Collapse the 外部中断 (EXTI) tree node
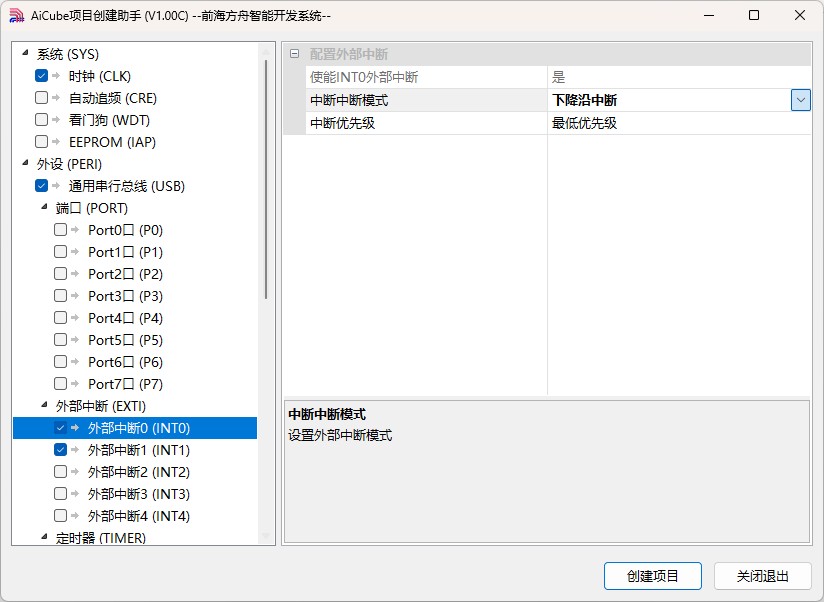This screenshot has height=602, width=824. click(44, 405)
